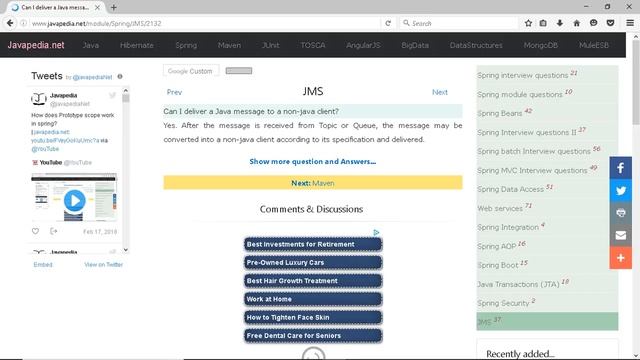The width and height of the screenshot is (640, 360).
Task: Click the Next: Maven yellow banner
Action: click(x=313, y=183)
